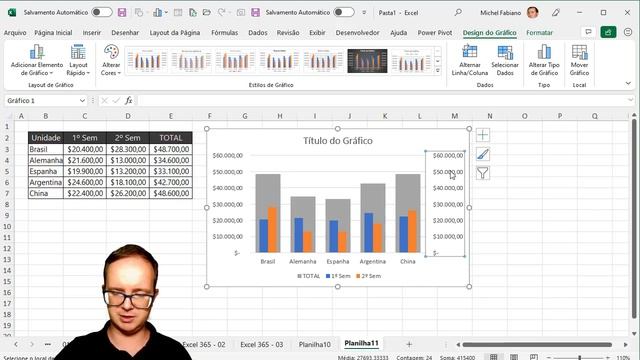
Task: Click Alterar Tipo de Gráfico
Action: 544,60
